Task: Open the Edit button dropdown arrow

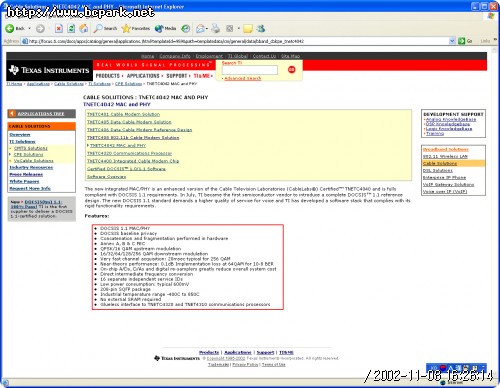Action: 239,29
